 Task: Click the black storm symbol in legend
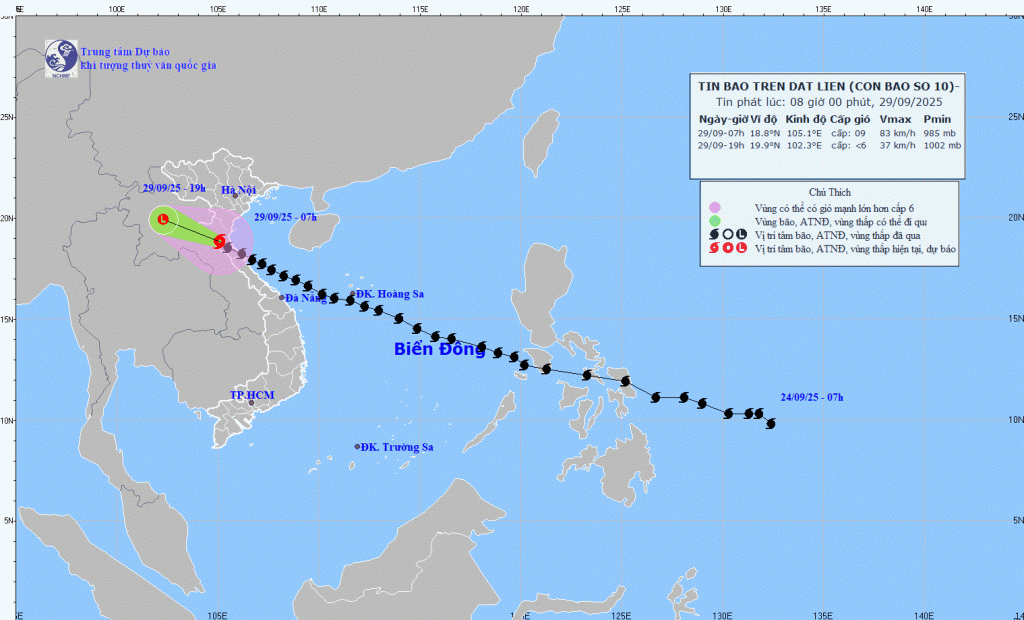click(x=715, y=234)
